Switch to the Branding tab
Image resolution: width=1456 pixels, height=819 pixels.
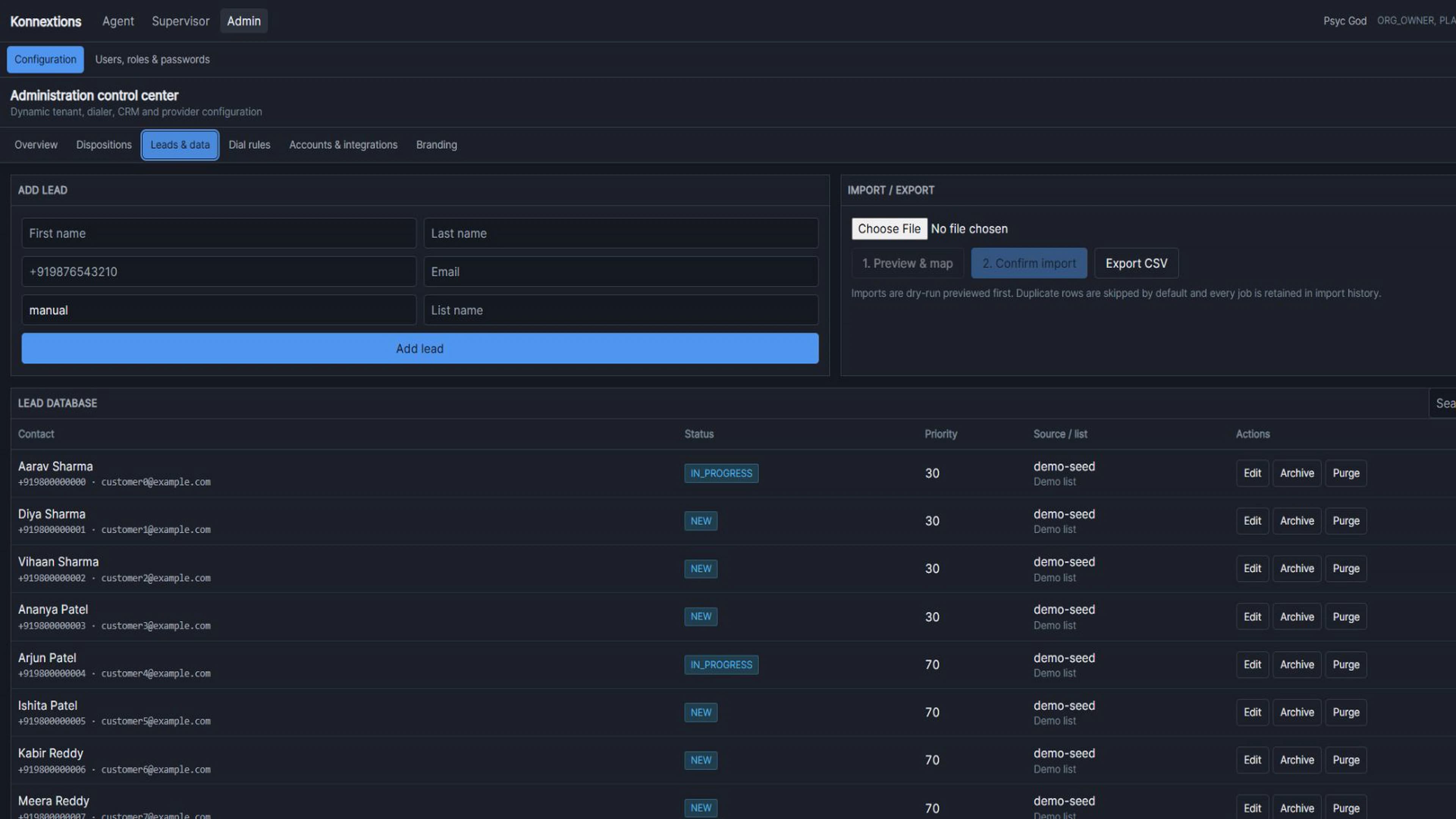(x=436, y=145)
